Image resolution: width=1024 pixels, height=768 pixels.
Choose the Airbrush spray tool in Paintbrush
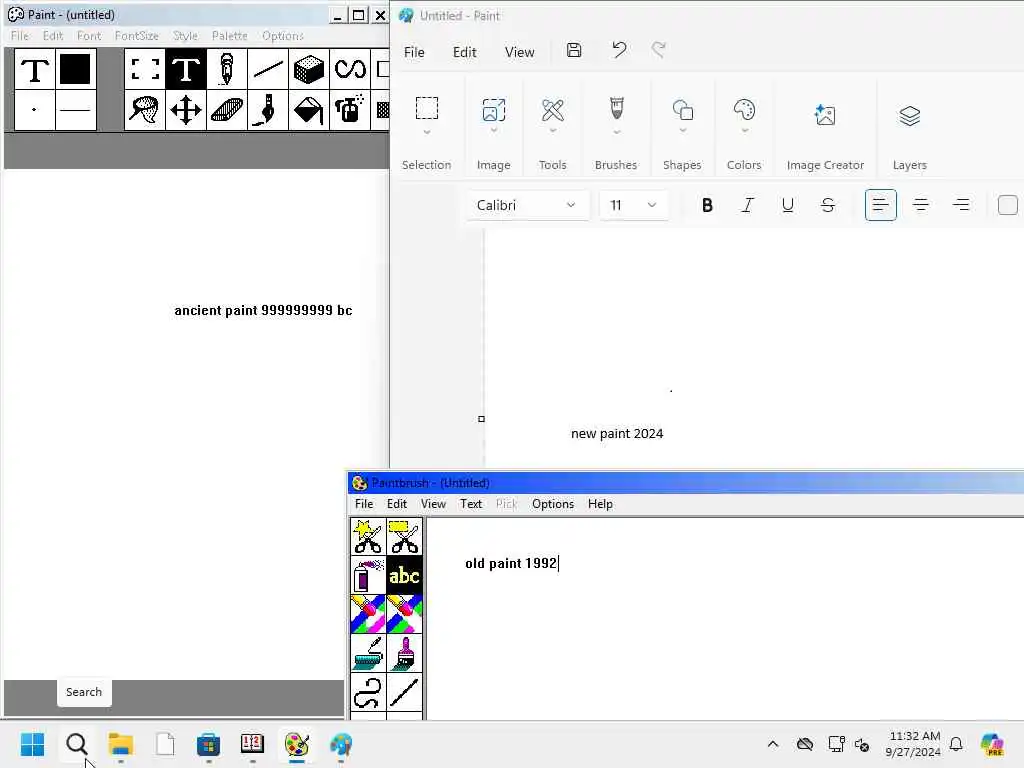[368, 575]
